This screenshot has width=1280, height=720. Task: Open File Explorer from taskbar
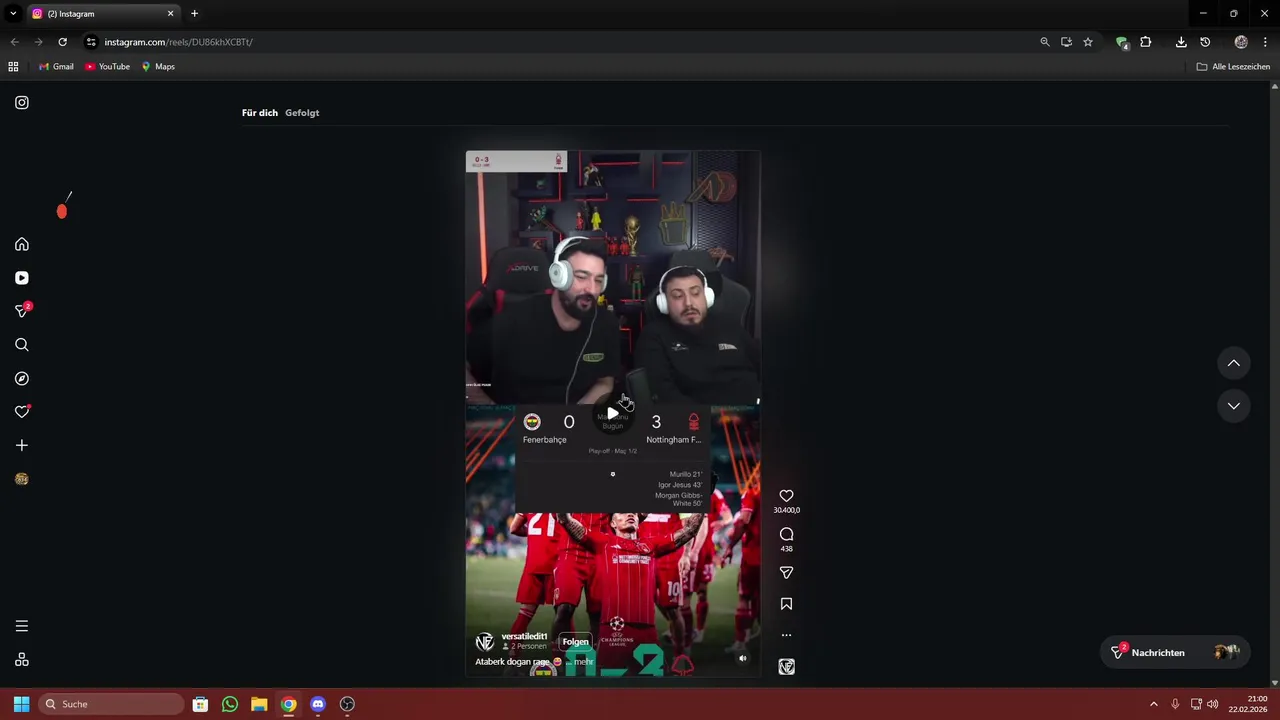tap(259, 704)
